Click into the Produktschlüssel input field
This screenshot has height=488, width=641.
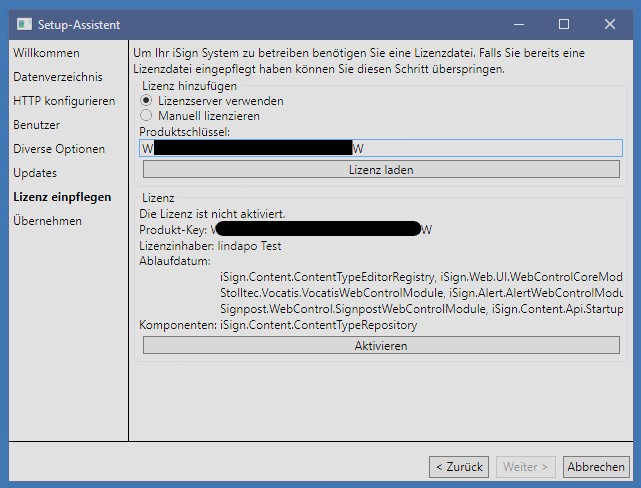pyautogui.click(x=381, y=148)
